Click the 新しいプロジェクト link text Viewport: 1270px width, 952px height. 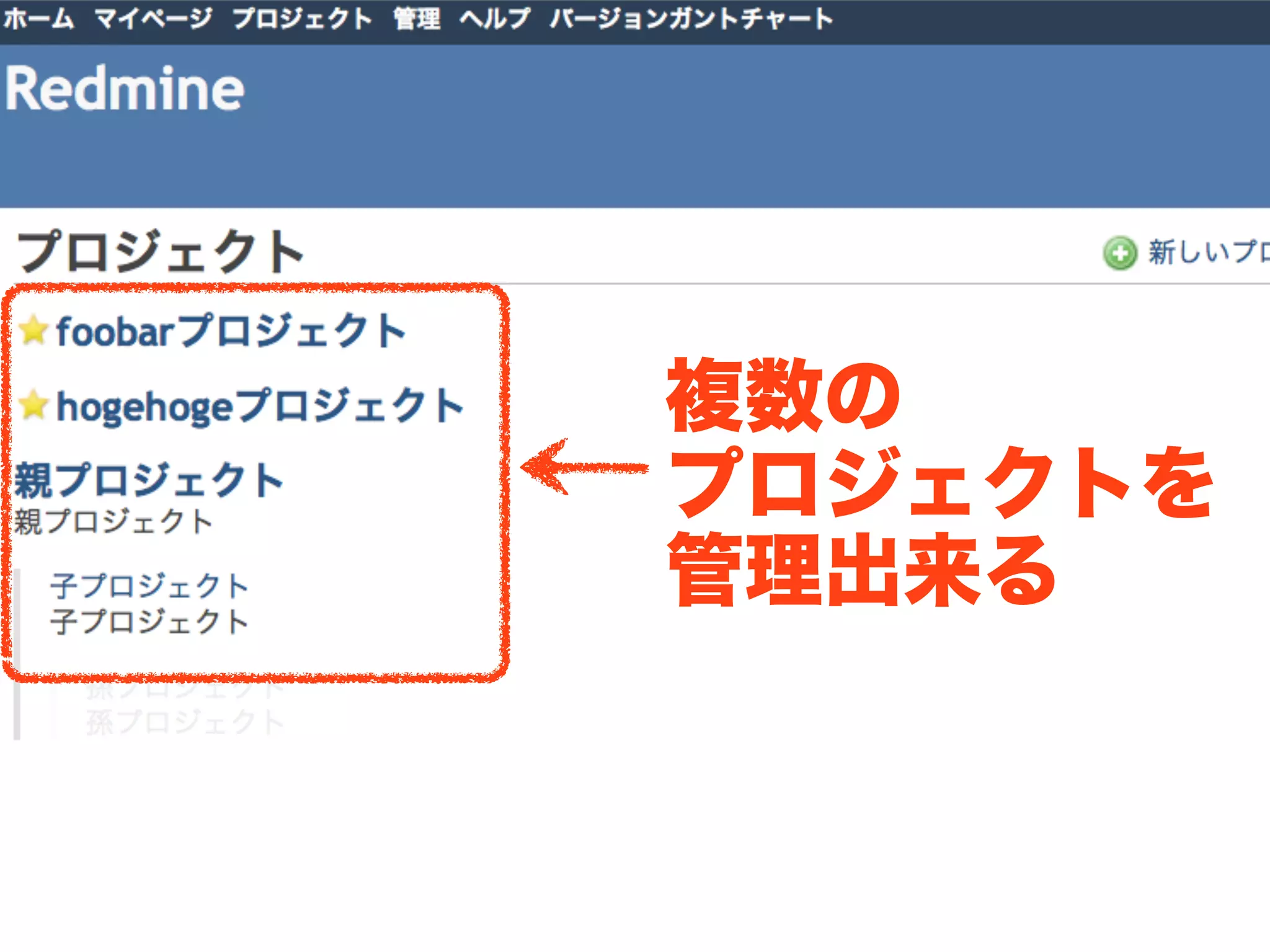1209,252
